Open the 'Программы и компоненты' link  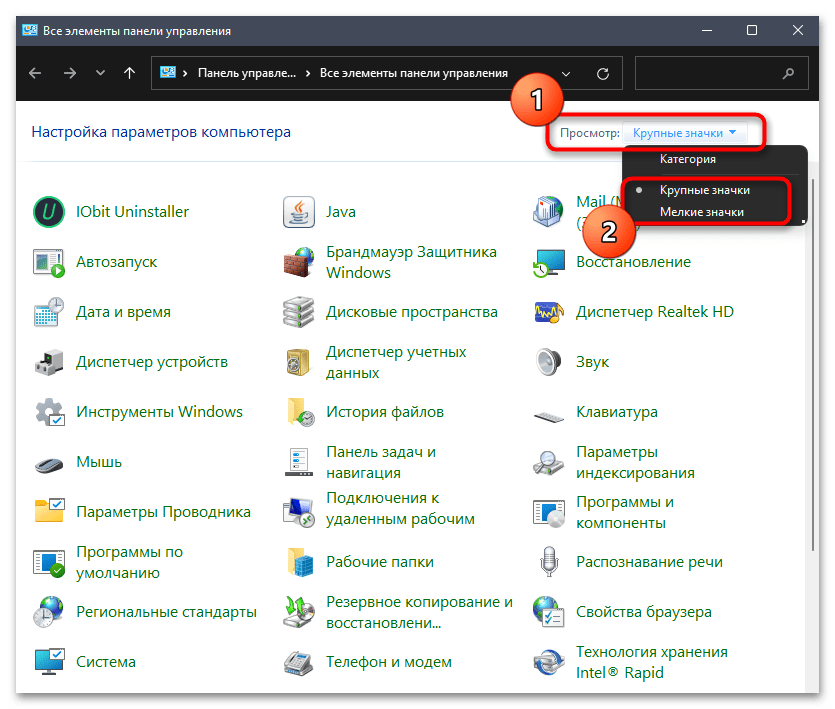(624, 511)
